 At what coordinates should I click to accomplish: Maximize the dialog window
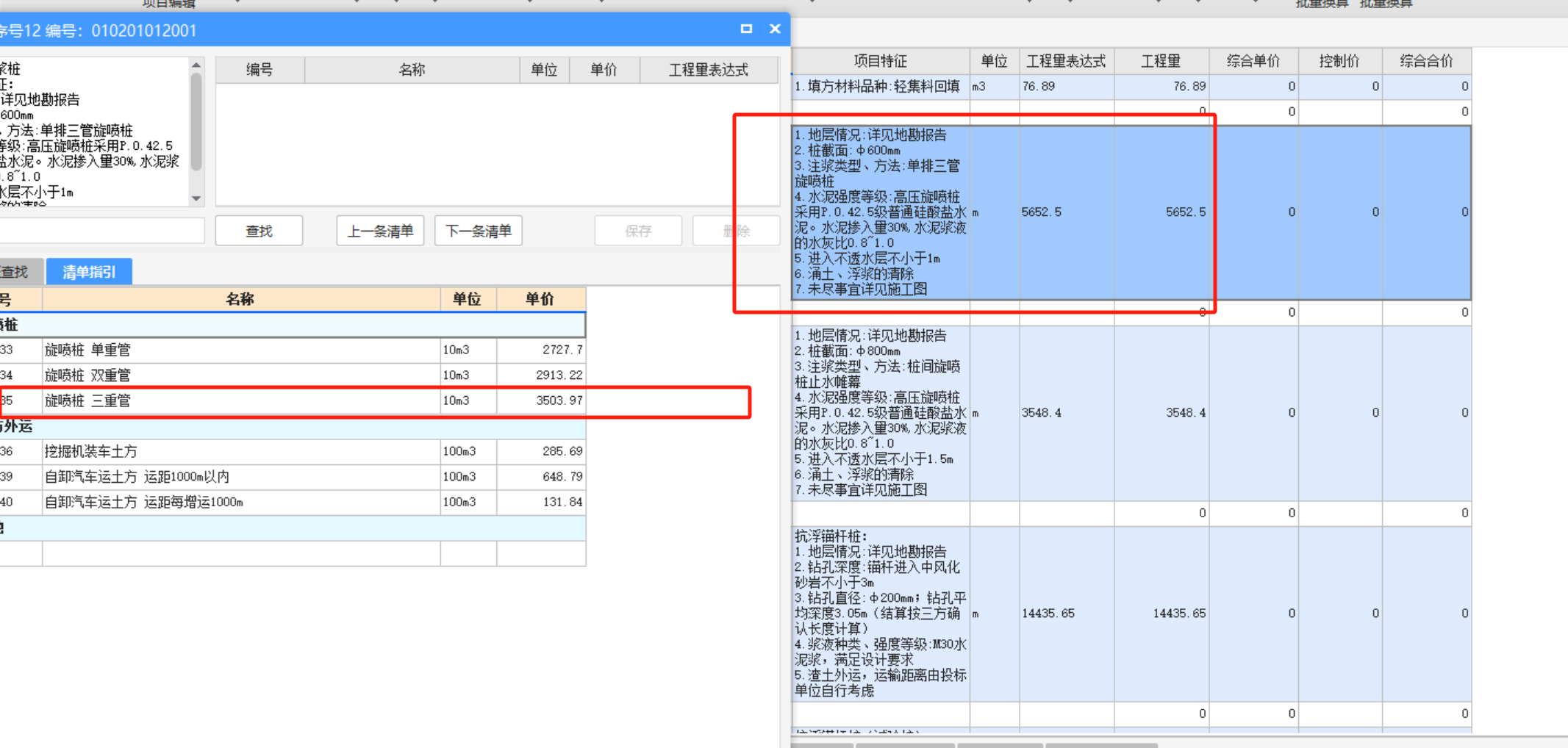[x=746, y=29]
